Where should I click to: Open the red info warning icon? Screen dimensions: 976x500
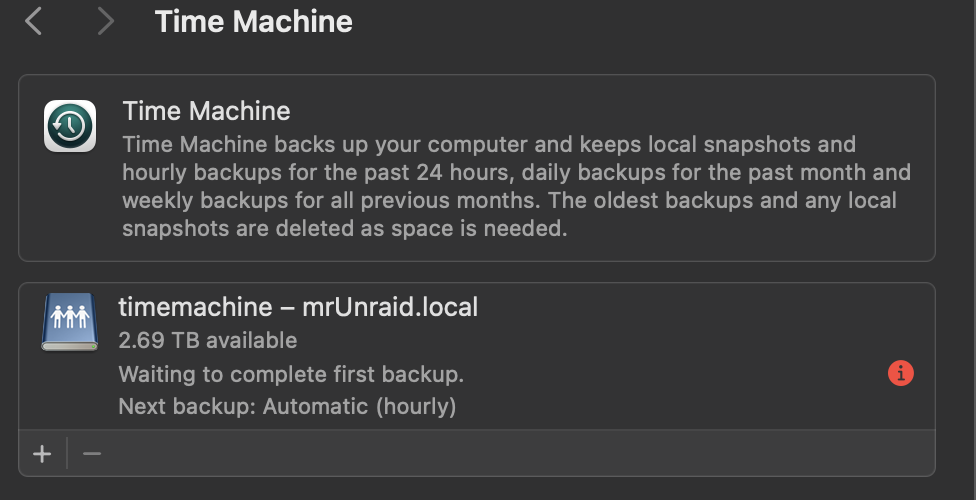click(x=901, y=373)
